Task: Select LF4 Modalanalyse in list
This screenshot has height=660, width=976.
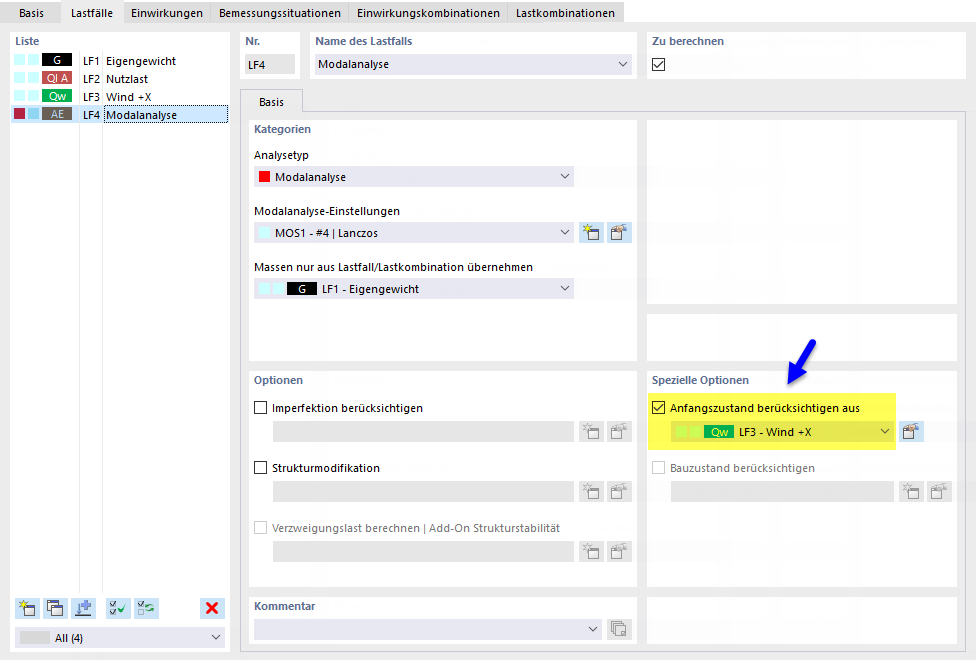Action: click(x=120, y=115)
